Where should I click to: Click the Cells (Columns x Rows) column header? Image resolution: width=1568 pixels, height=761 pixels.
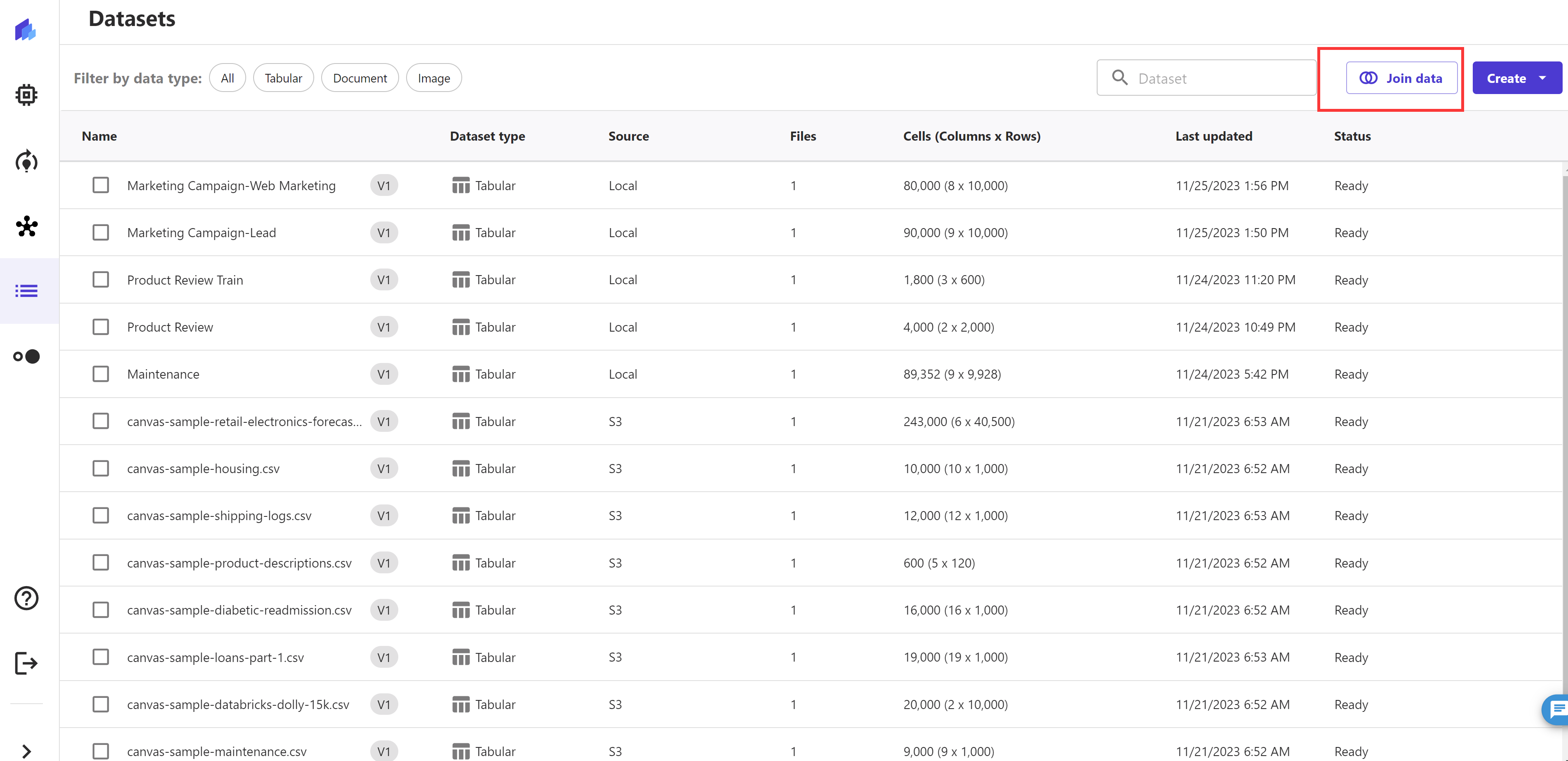click(x=971, y=136)
